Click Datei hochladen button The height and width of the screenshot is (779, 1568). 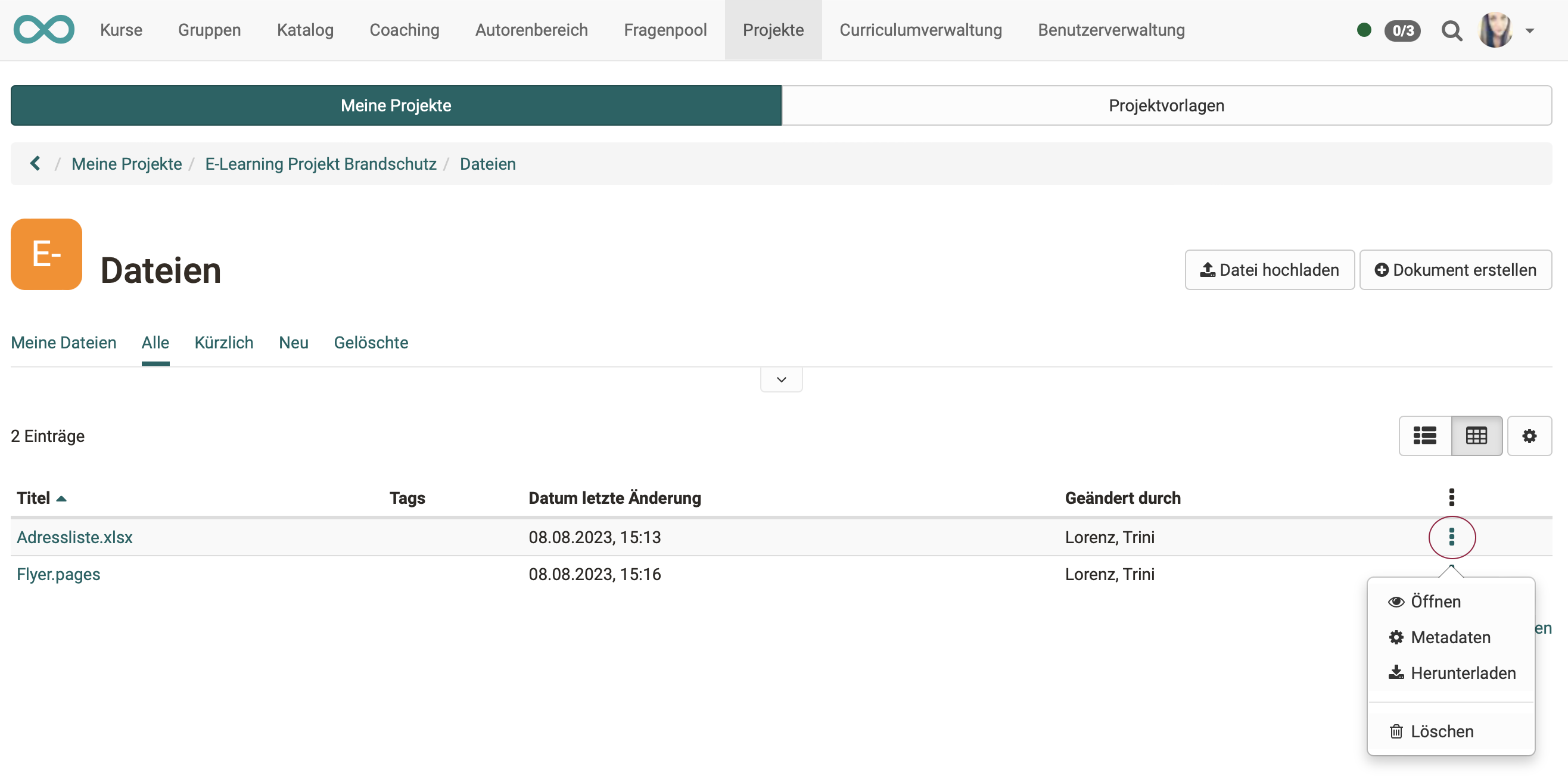coord(1269,270)
